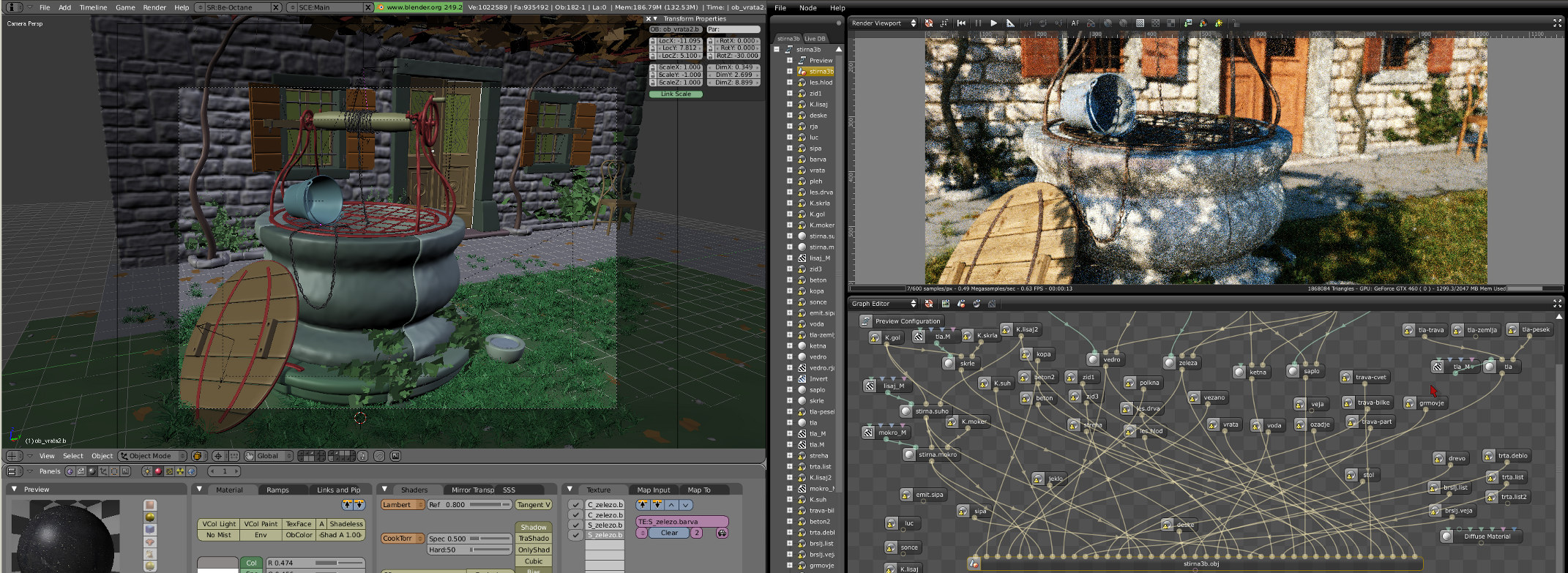Screen dimensions: 1568x573
Task: Click the 3D glasses stereo icon
Action: coord(1091,23)
